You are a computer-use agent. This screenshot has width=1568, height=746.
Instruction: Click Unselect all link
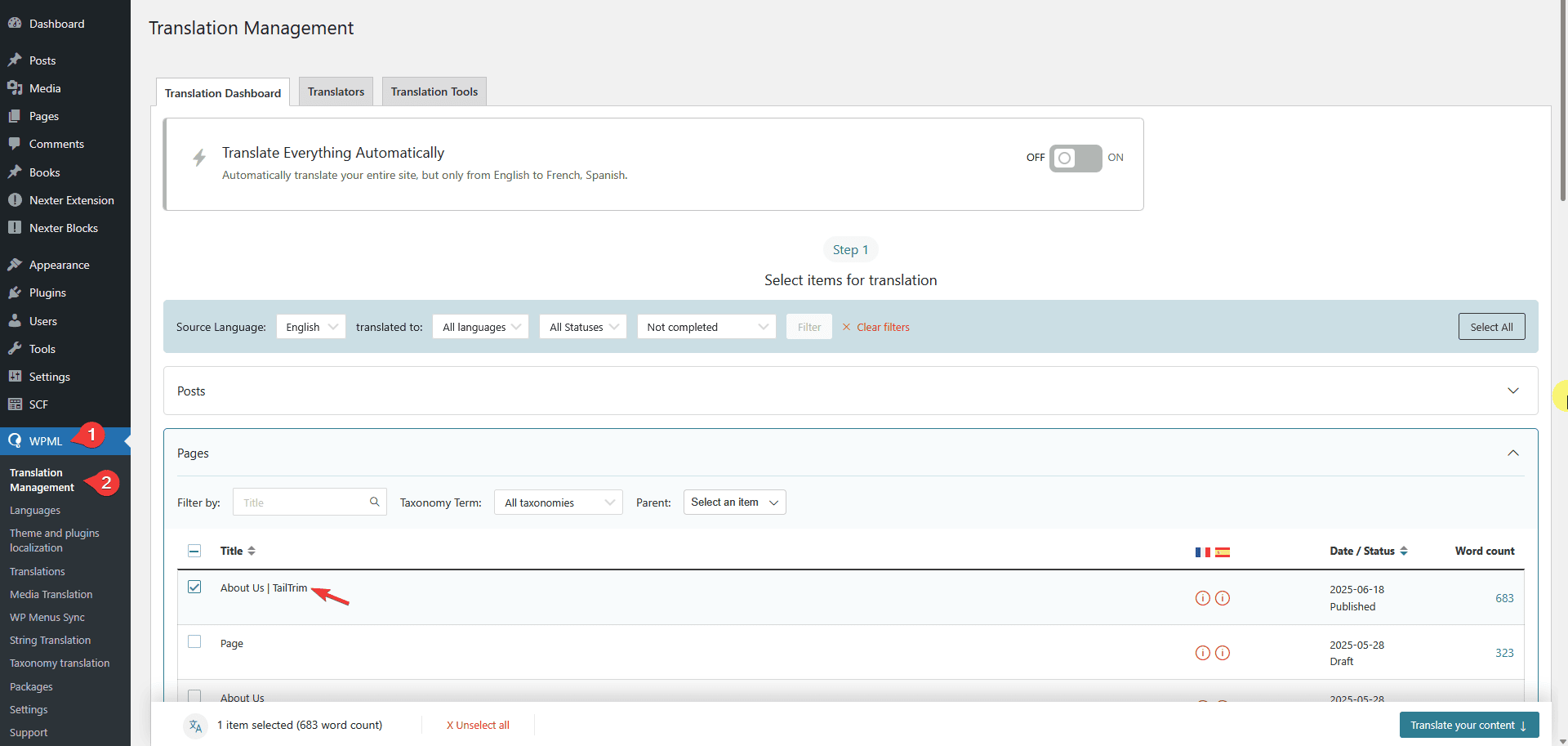[x=477, y=725]
